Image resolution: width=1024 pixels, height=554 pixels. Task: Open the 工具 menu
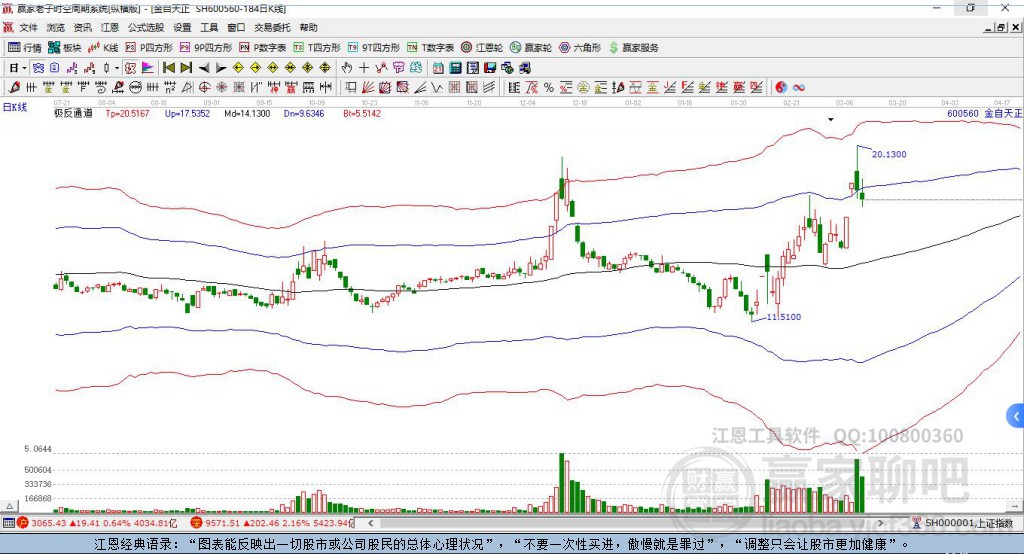point(209,27)
